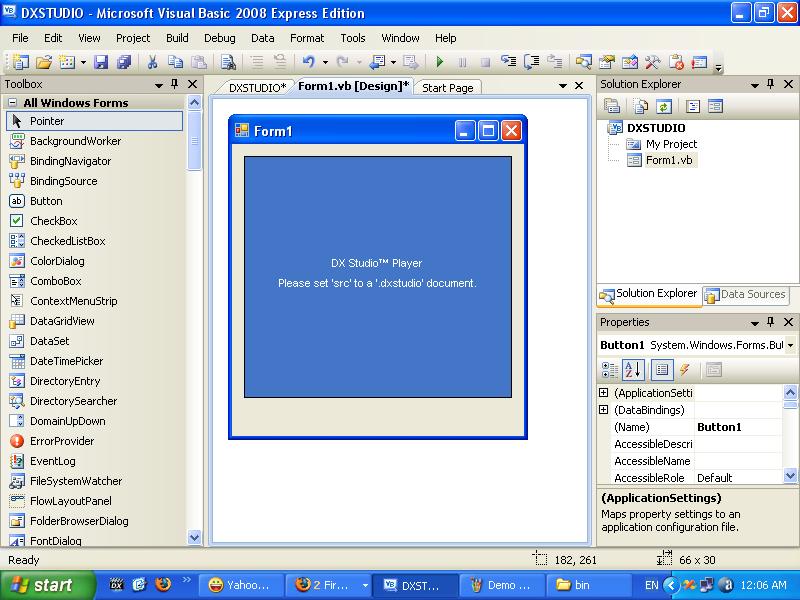Undo the last action in the toolbar

308,62
